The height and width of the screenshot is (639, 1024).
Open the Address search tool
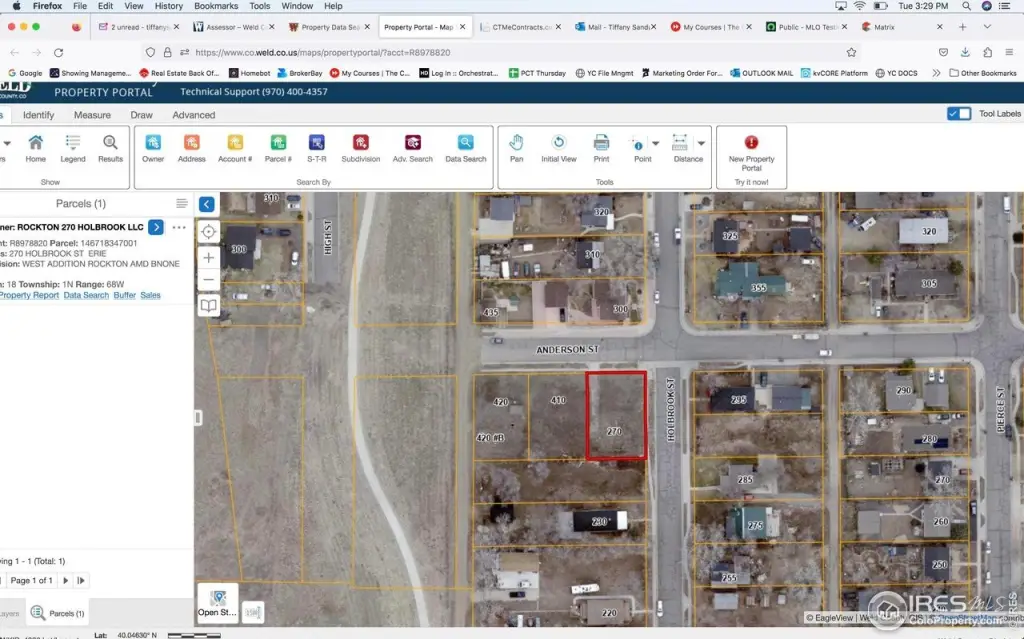click(x=191, y=147)
